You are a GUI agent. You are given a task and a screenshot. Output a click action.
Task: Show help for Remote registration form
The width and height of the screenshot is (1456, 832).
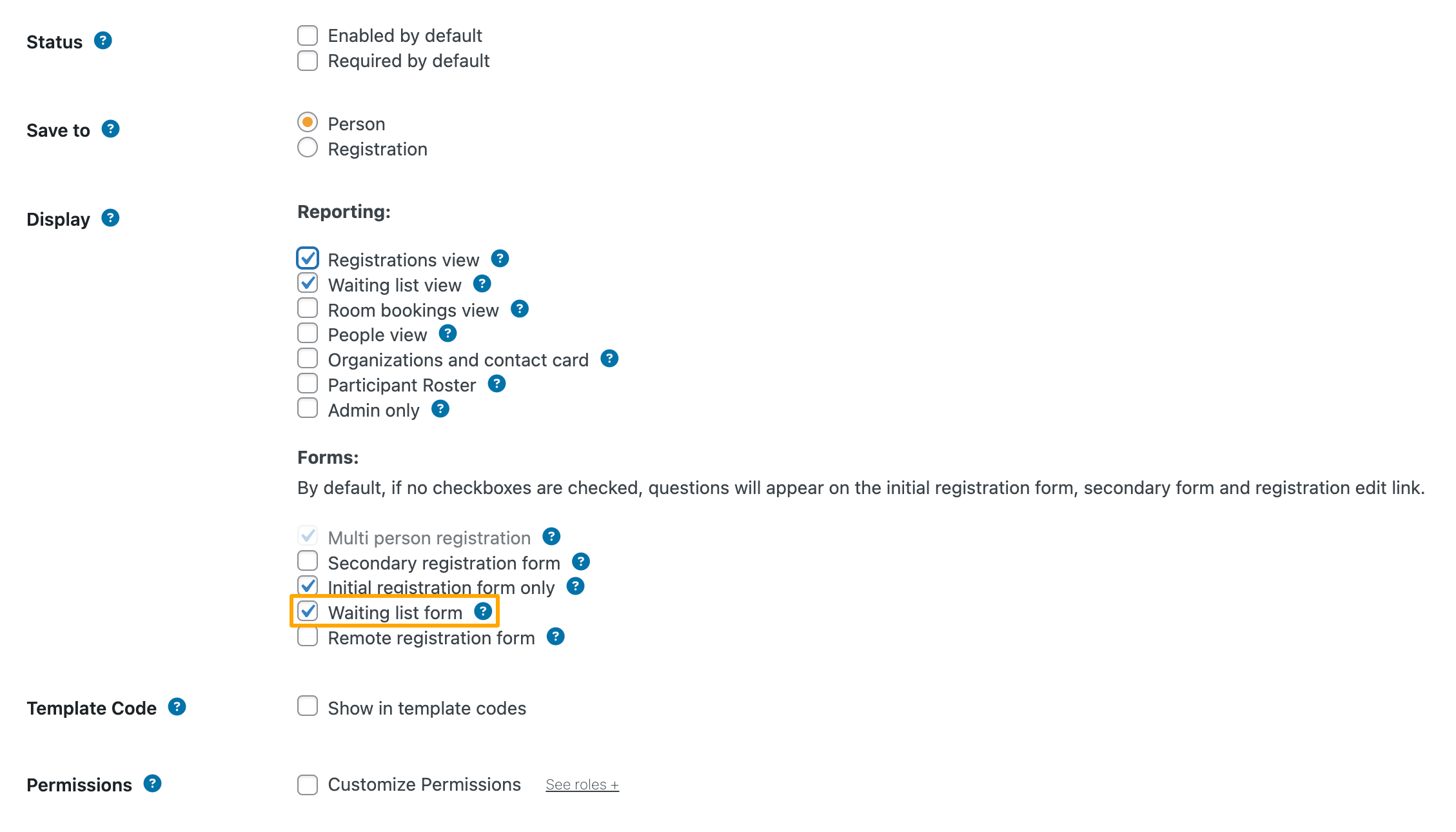coord(556,637)
